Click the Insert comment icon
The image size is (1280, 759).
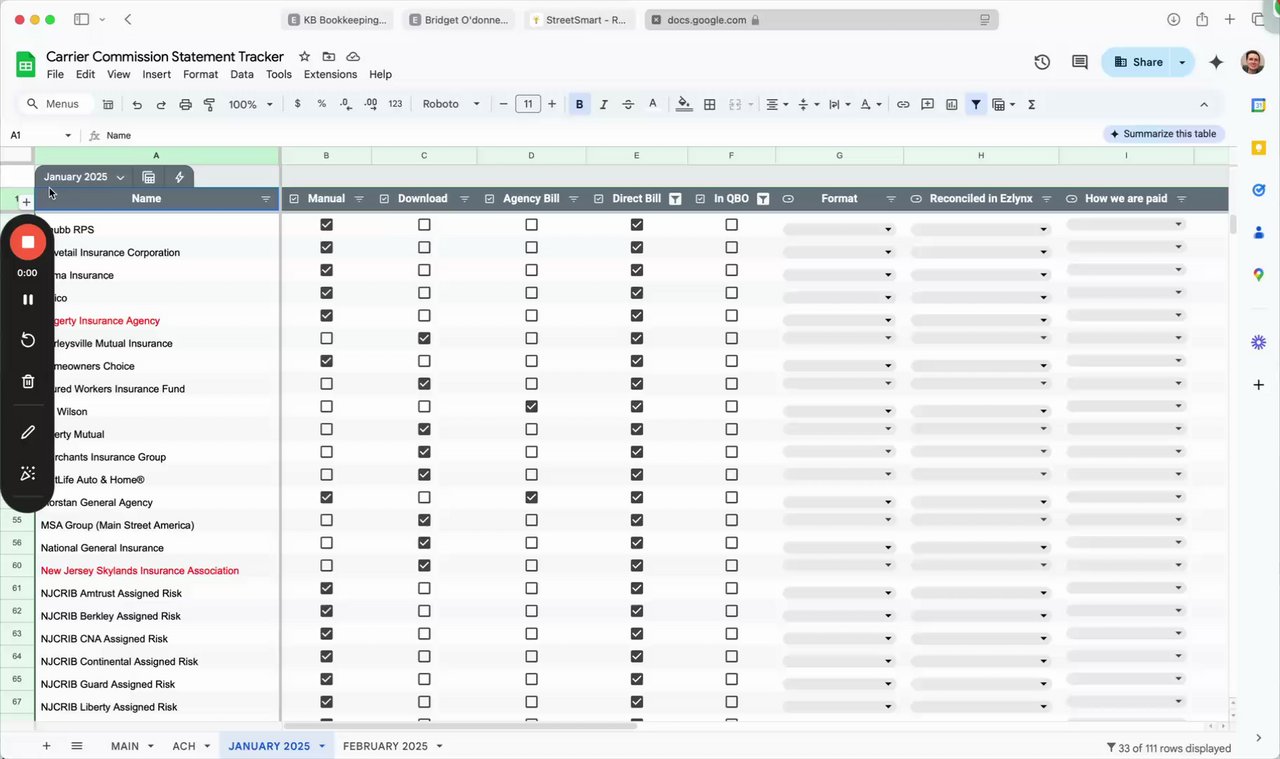[x=927, y=104]
